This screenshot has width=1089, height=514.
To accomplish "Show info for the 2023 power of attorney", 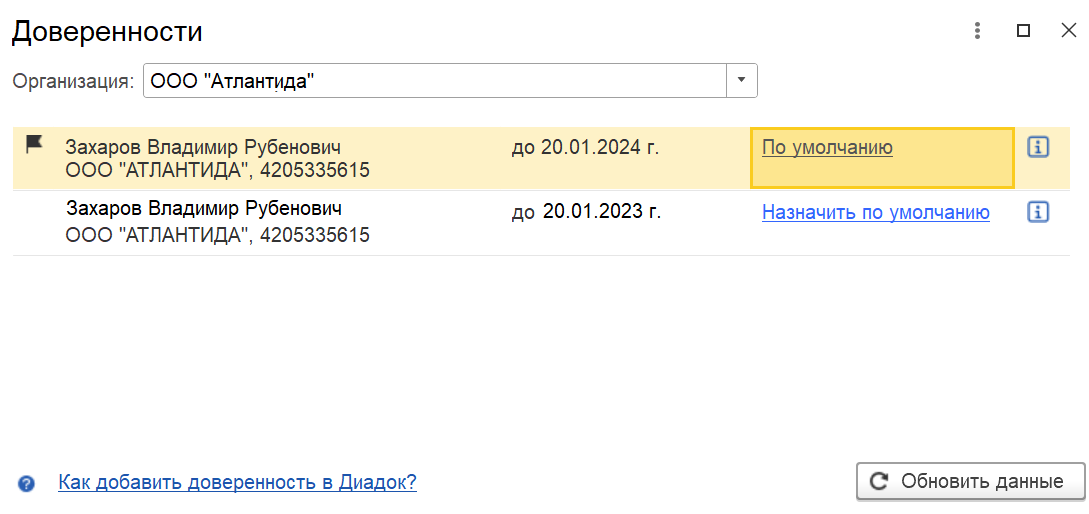I will tap(1038, 212).
